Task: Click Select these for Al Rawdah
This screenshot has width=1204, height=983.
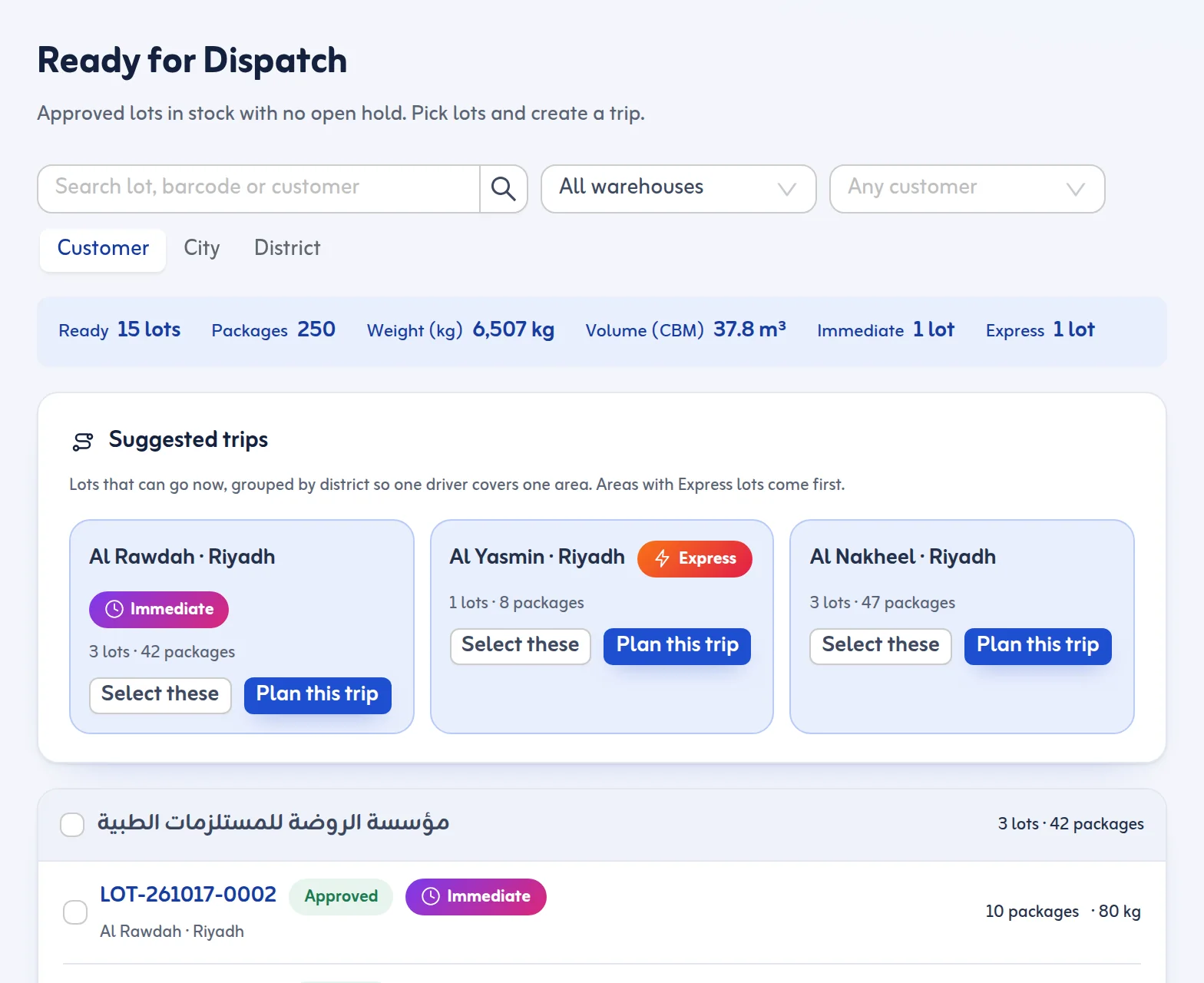Action: 160,695
